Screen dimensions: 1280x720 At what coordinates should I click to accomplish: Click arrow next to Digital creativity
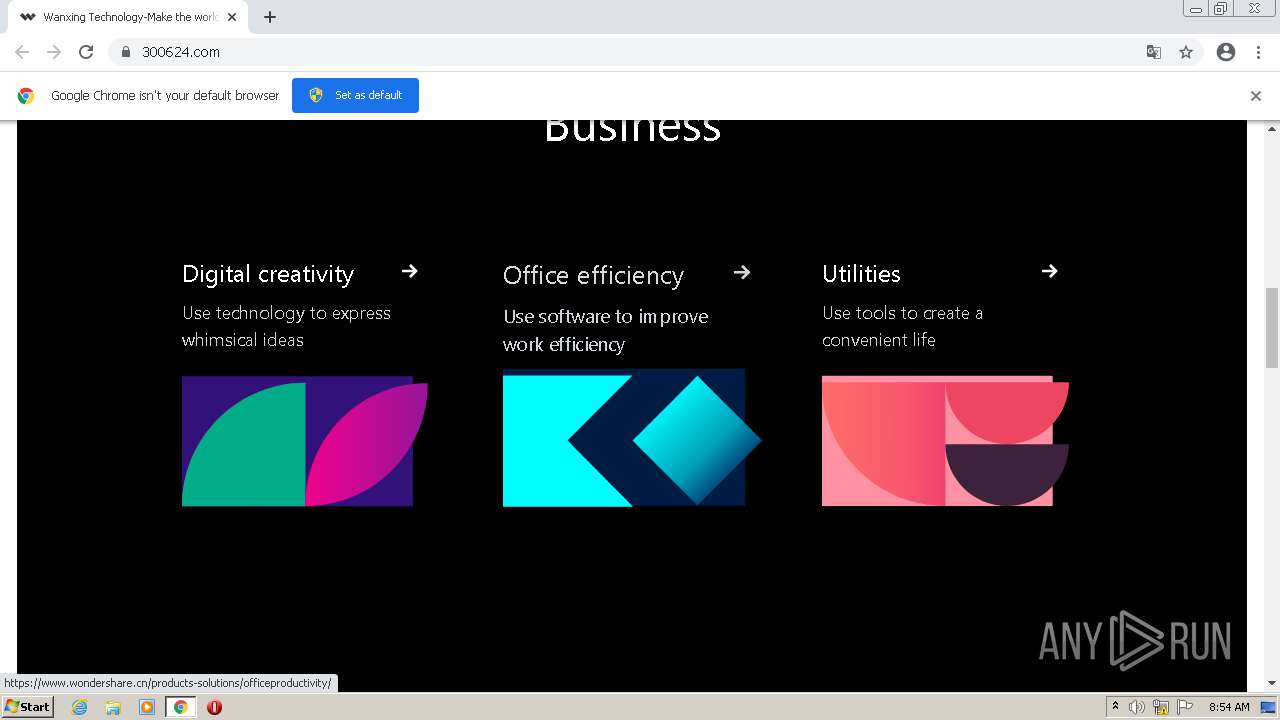409,271
